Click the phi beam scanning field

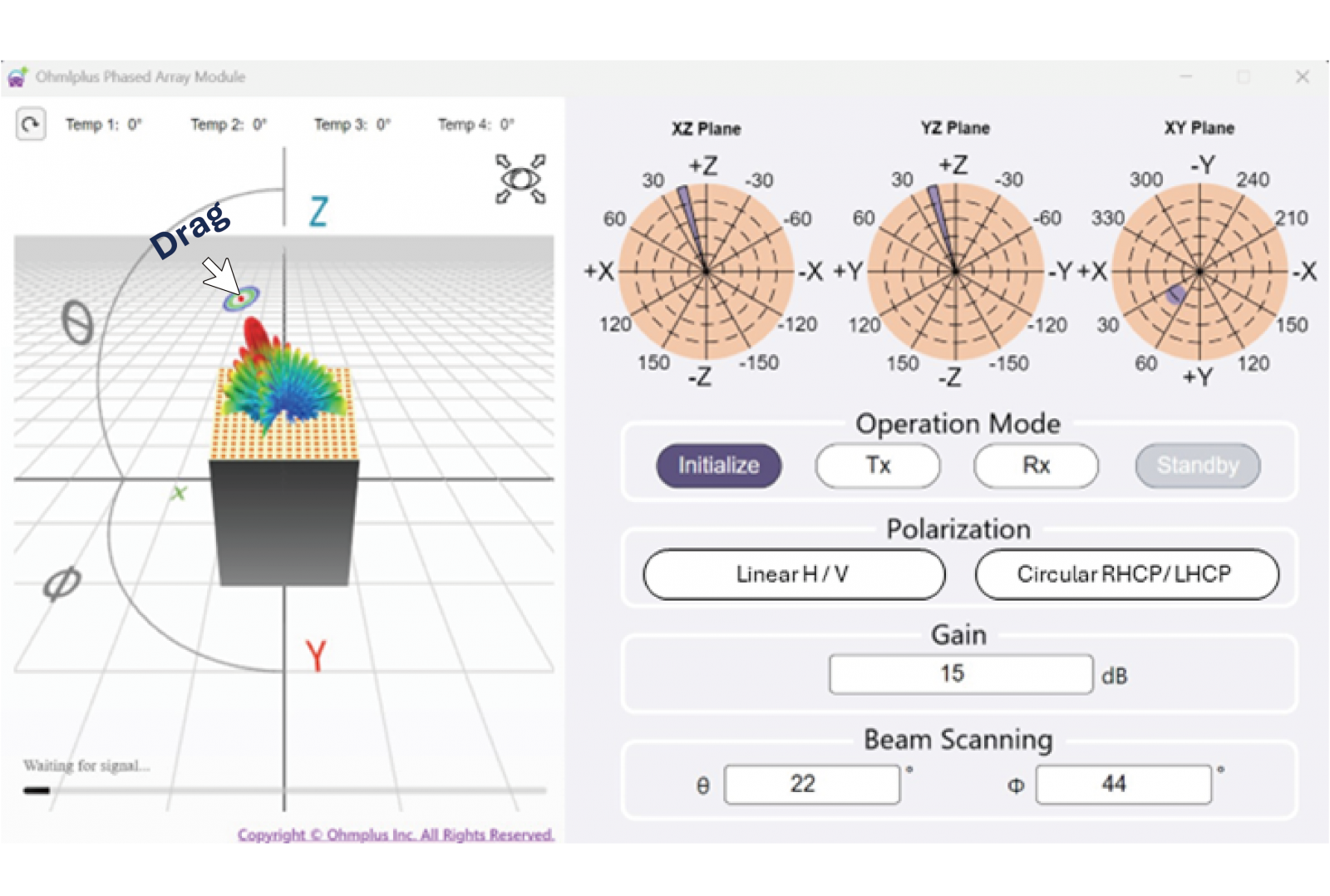1122,784
